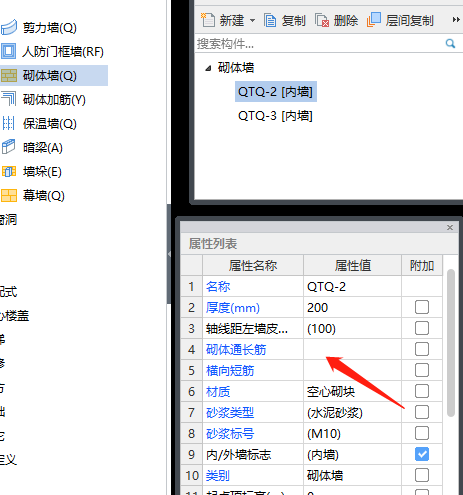Viewport: 463px width, 495px height.
Task: Tick the 砂浆标号 附加 checkbox
Action: click(x=422, y=433)
